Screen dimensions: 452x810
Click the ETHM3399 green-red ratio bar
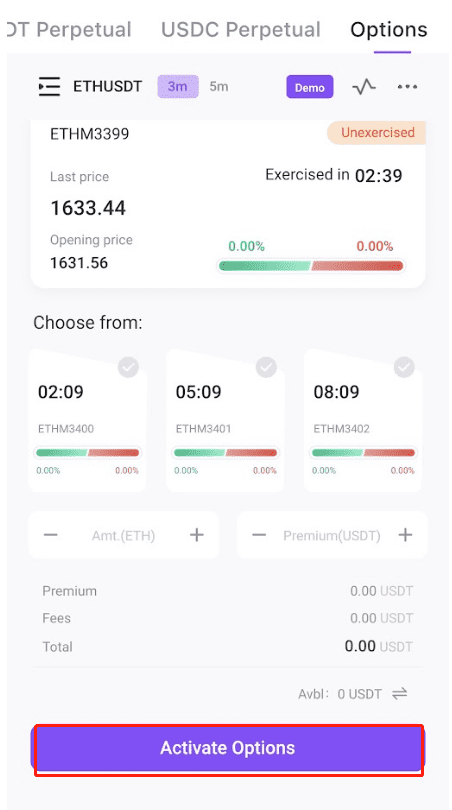coord(311,266)
